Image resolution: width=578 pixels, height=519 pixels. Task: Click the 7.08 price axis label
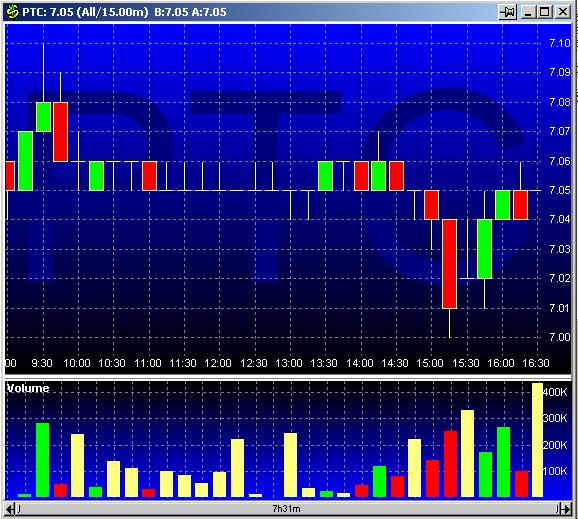tap(560, 102)
